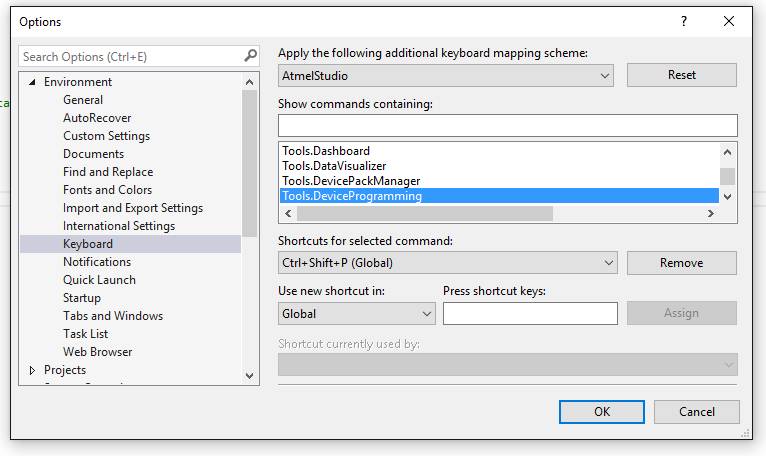The image size is (766, 456).
Task: Select Tabs and Windows settings page
Action: point(112,316)
